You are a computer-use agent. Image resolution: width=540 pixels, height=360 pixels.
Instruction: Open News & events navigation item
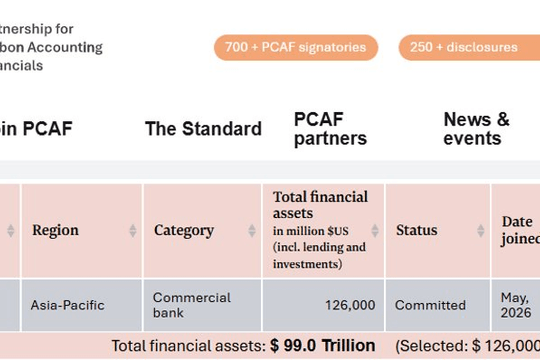(x=476, y=129)
